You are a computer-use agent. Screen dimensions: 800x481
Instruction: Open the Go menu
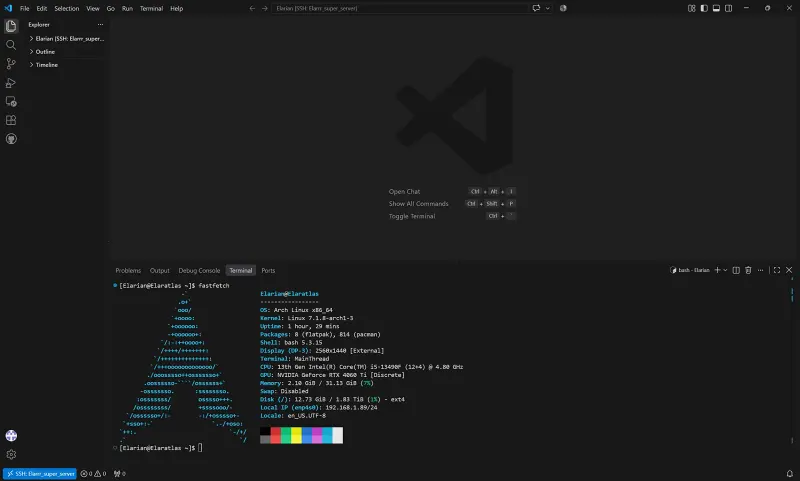(x=111, y=8)
